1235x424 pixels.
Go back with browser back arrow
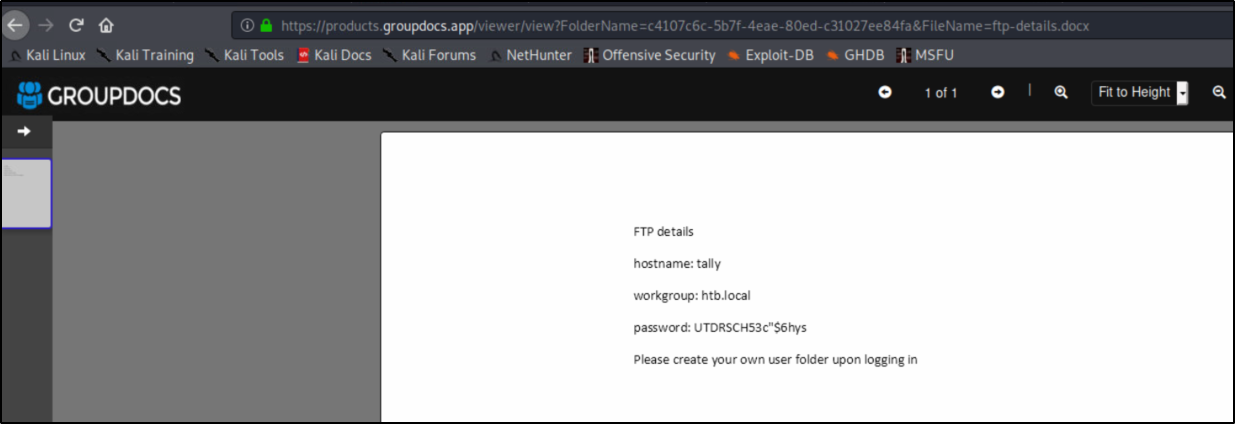[16, 25]
